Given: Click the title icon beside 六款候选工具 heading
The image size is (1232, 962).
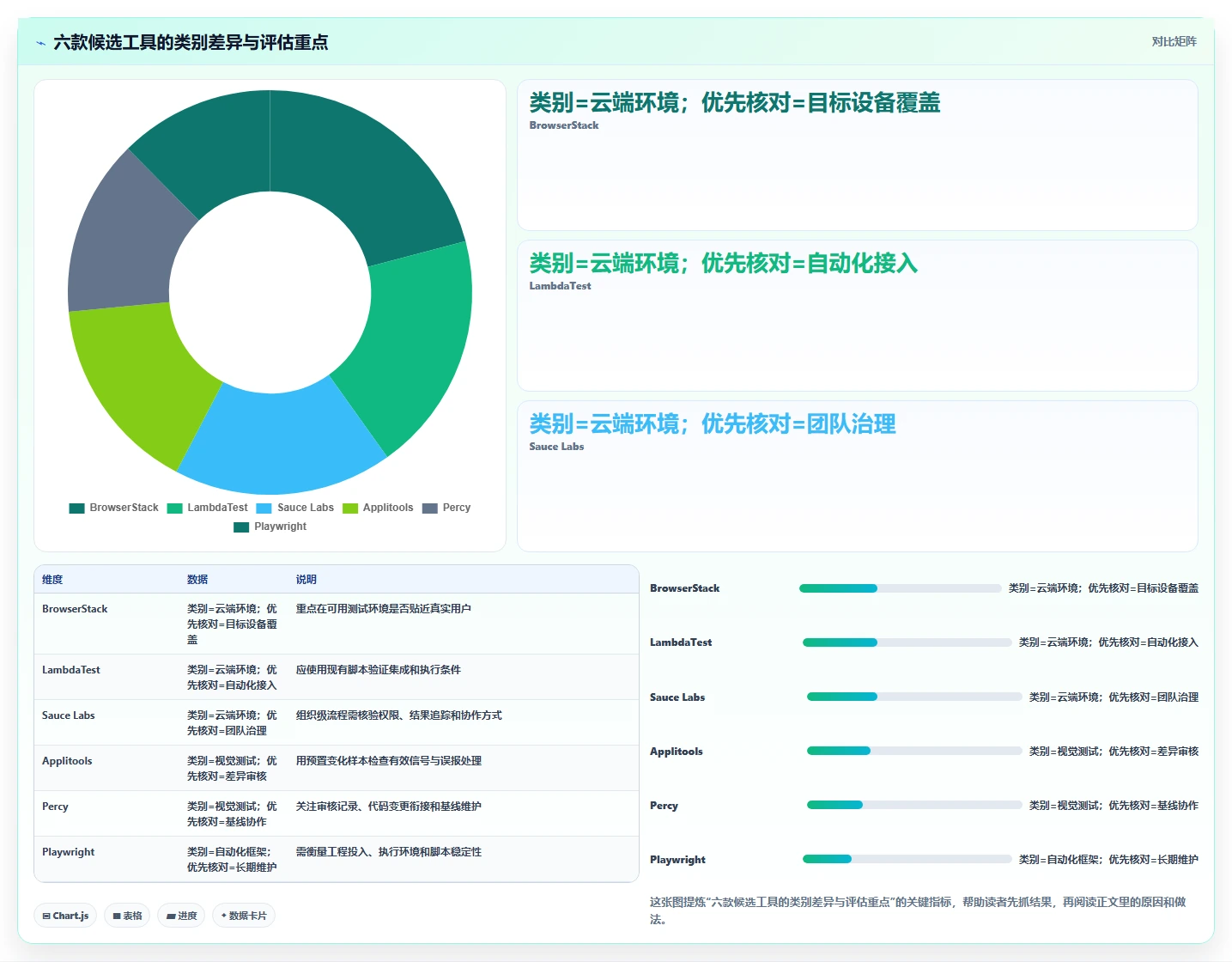Looking at the screenshot, I should pos(40,43).
